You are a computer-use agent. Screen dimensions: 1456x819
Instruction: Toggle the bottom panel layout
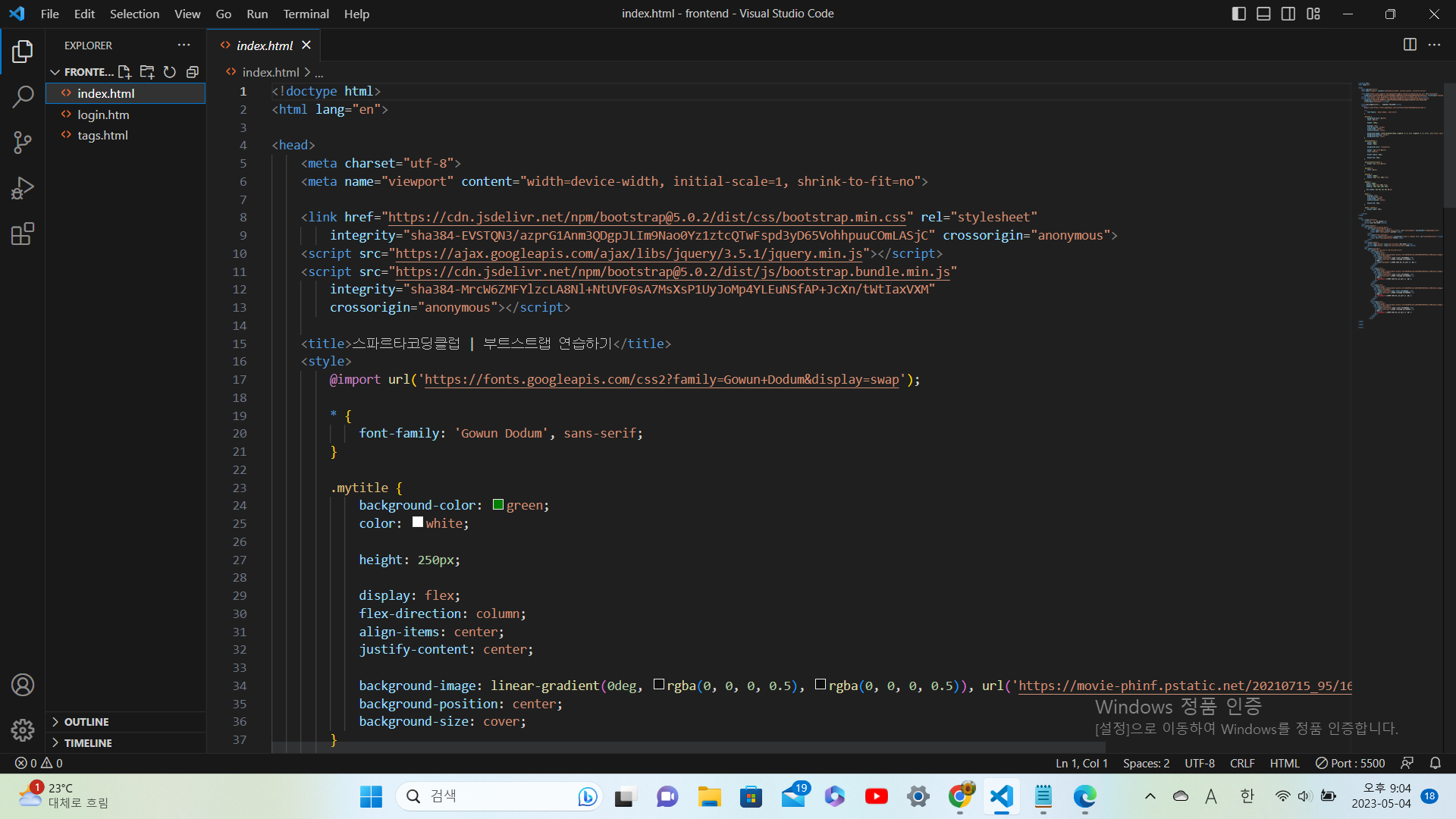click(1263, 14)
